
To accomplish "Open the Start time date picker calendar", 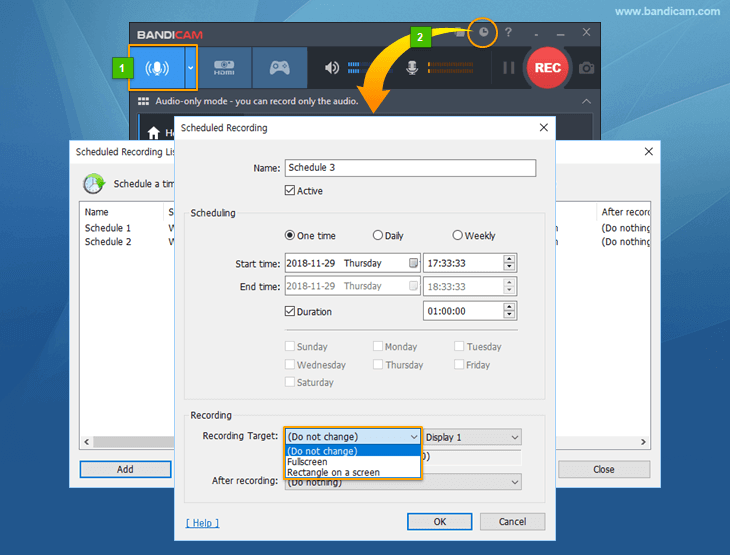I will click(x=413, y=263).
